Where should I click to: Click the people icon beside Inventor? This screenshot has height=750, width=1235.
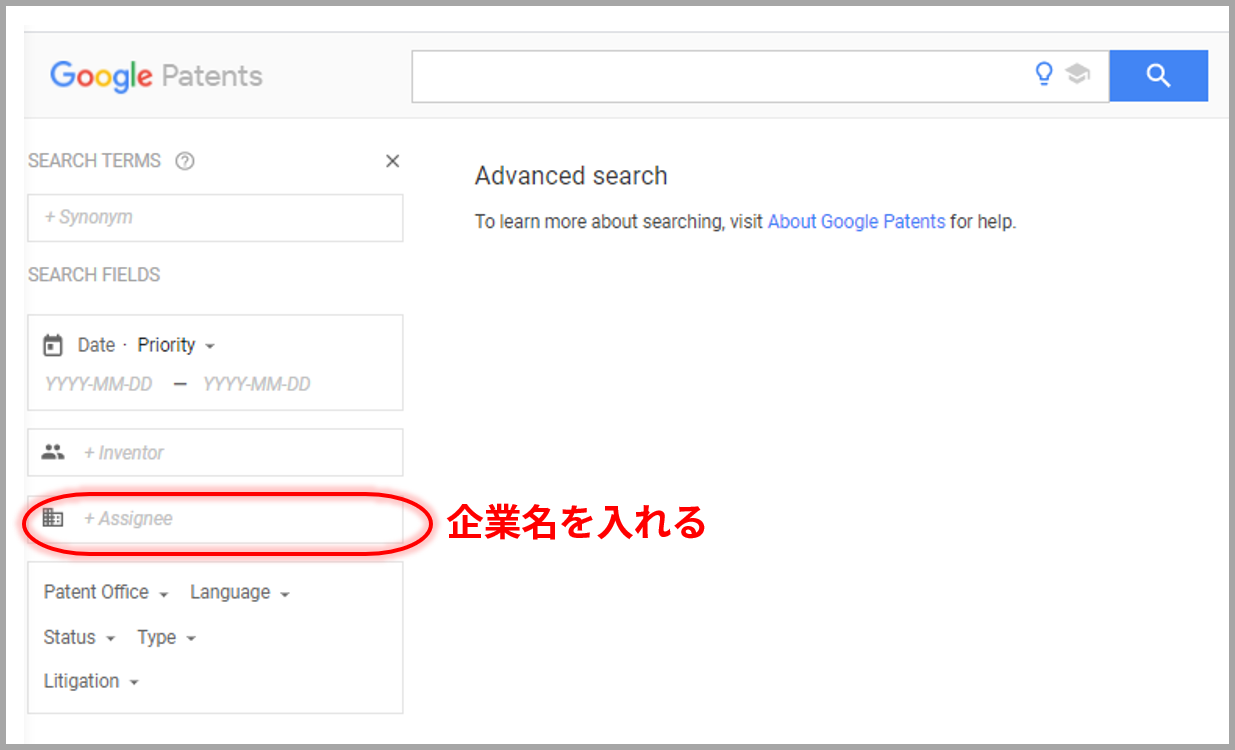click(53, 452)
